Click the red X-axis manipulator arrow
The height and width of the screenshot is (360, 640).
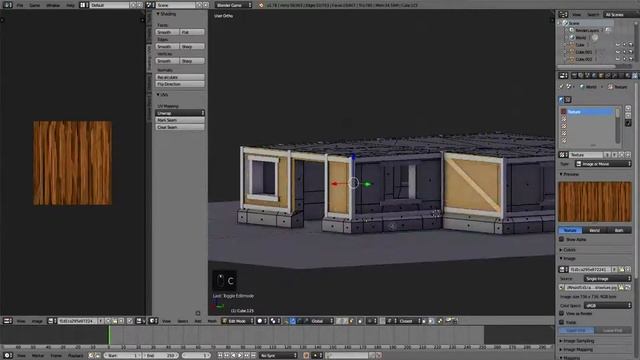335,184
